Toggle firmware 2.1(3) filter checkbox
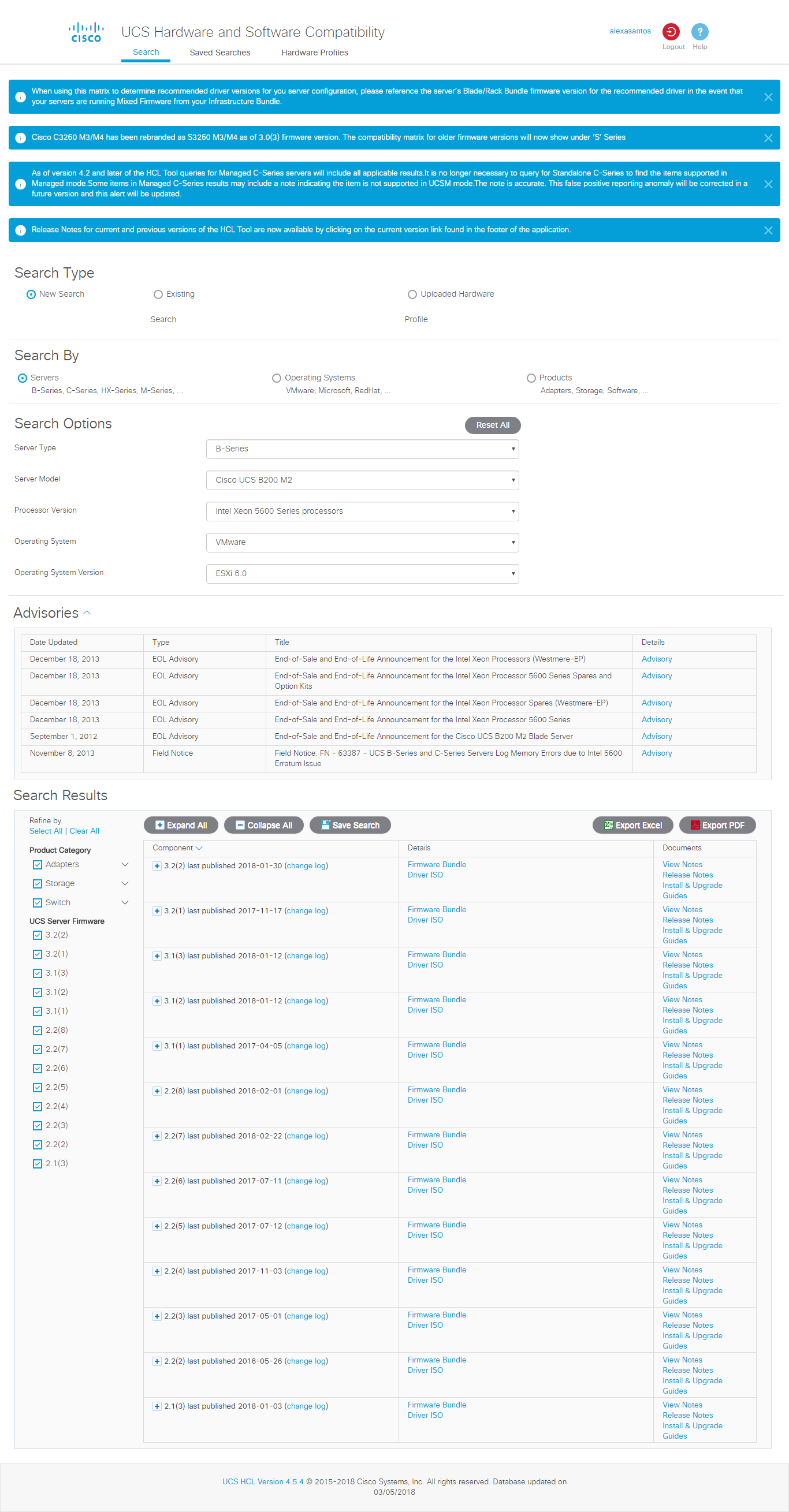The width and height of the screenshot is (789, 1512). click(38, 1164)
